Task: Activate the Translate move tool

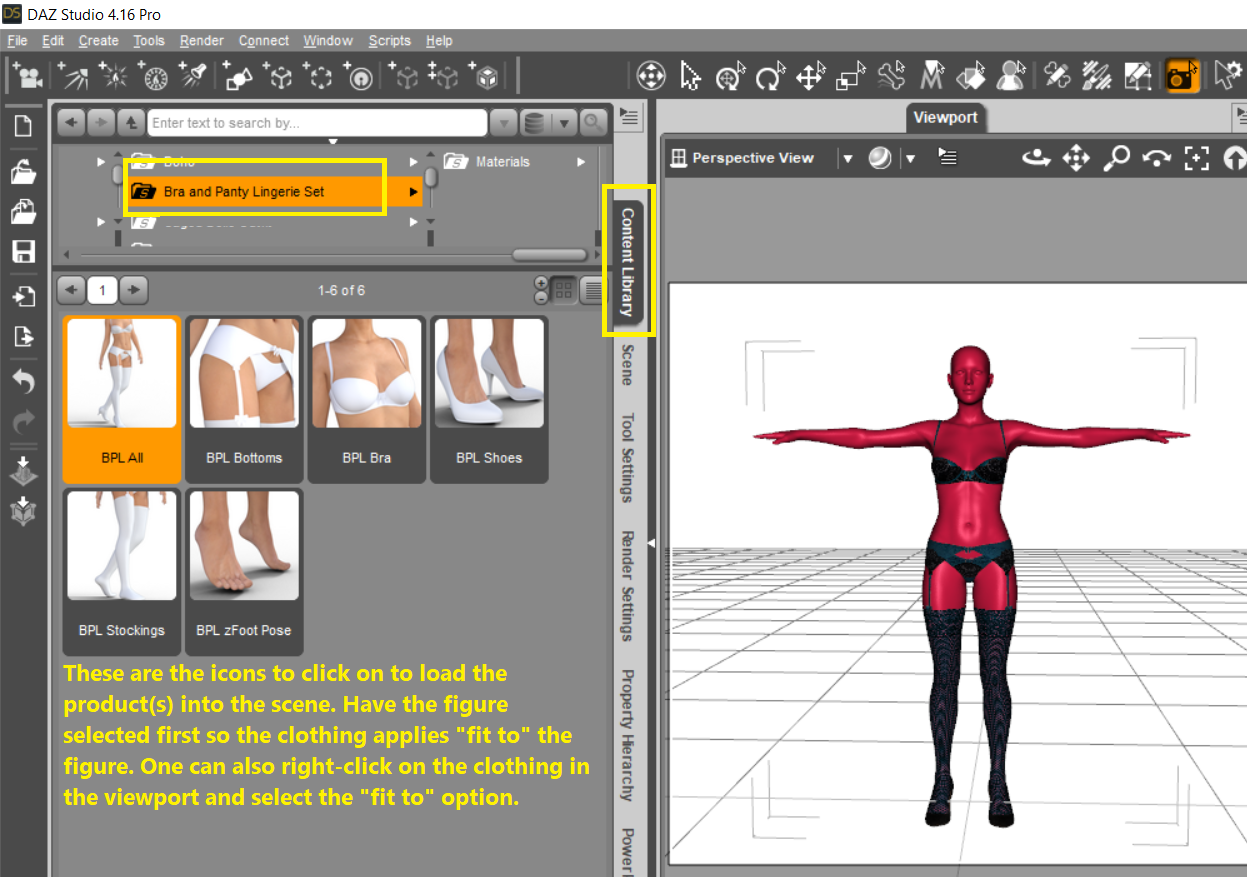Action: (x=810, y=76)
